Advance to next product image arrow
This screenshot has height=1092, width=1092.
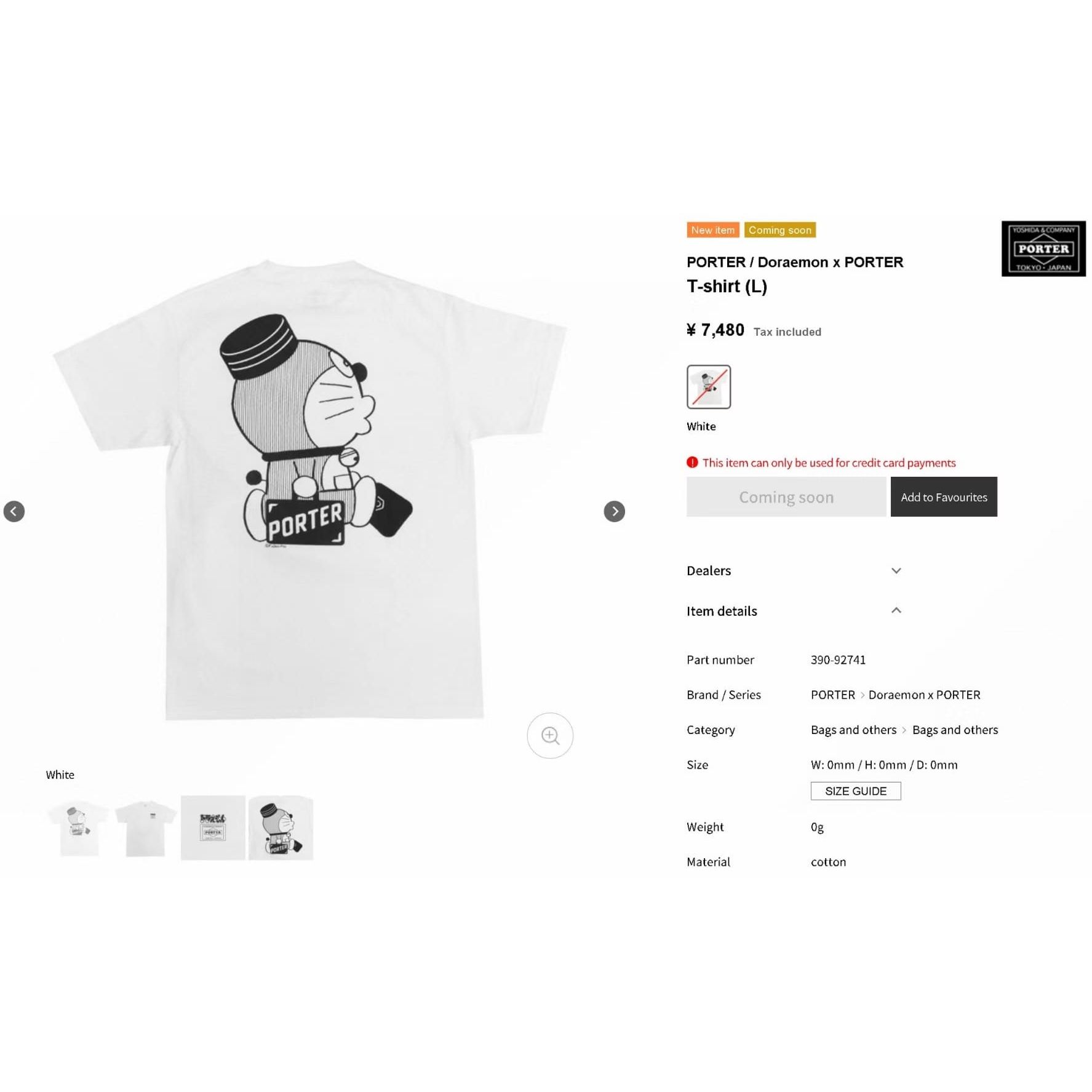tap(614, 511)
